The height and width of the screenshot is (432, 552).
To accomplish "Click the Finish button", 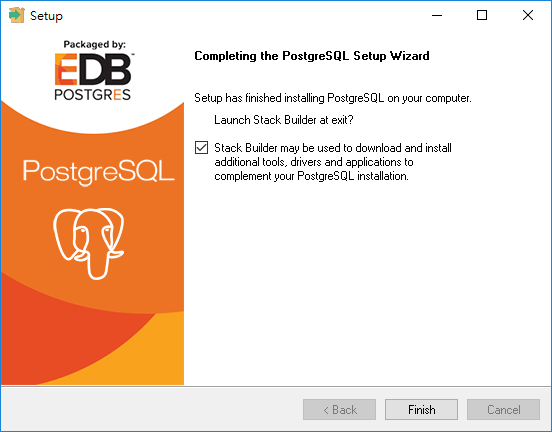I will point(421,409).
